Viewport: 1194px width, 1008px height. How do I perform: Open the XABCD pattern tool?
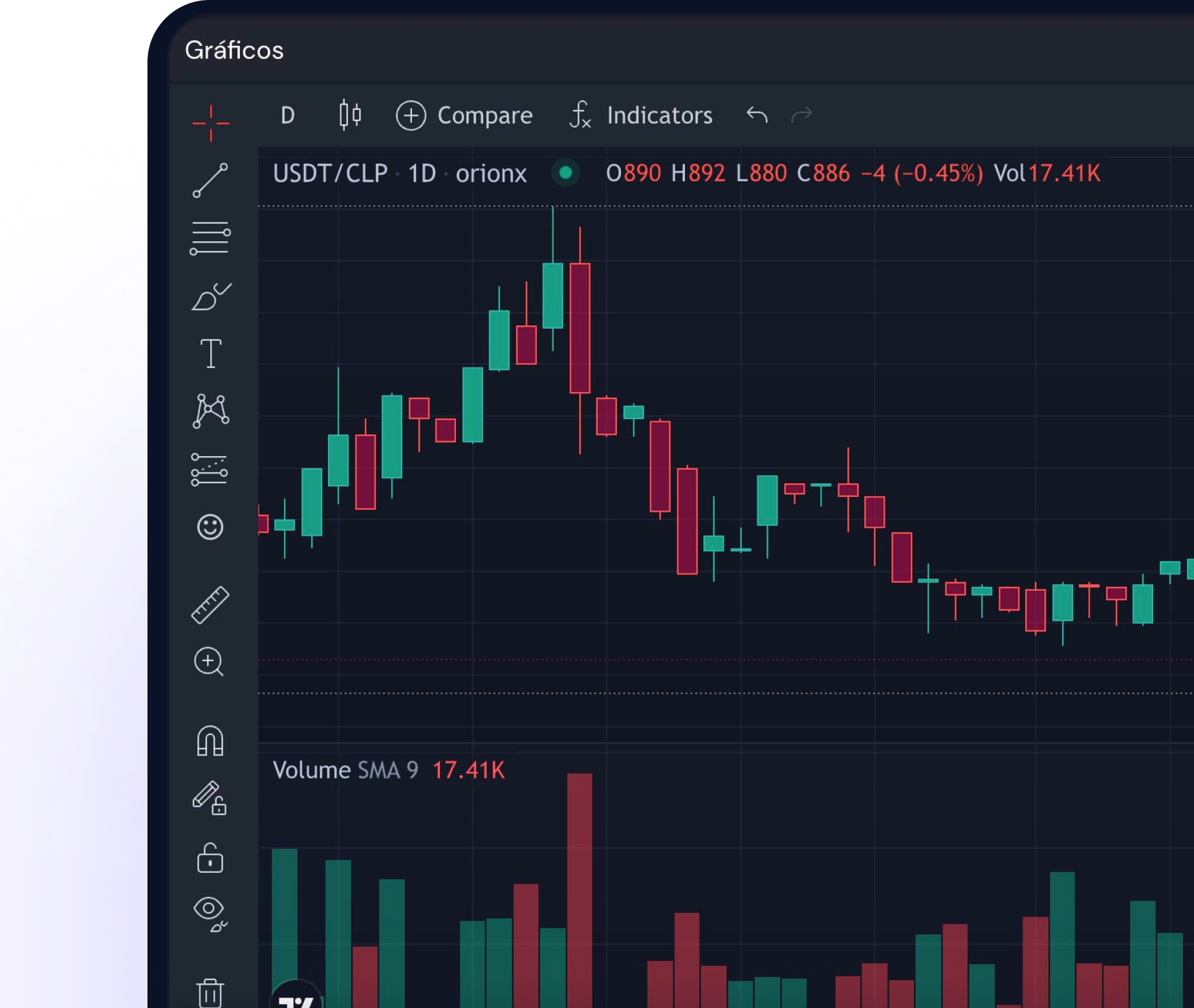pyautogui.click(x=210, y=411)
